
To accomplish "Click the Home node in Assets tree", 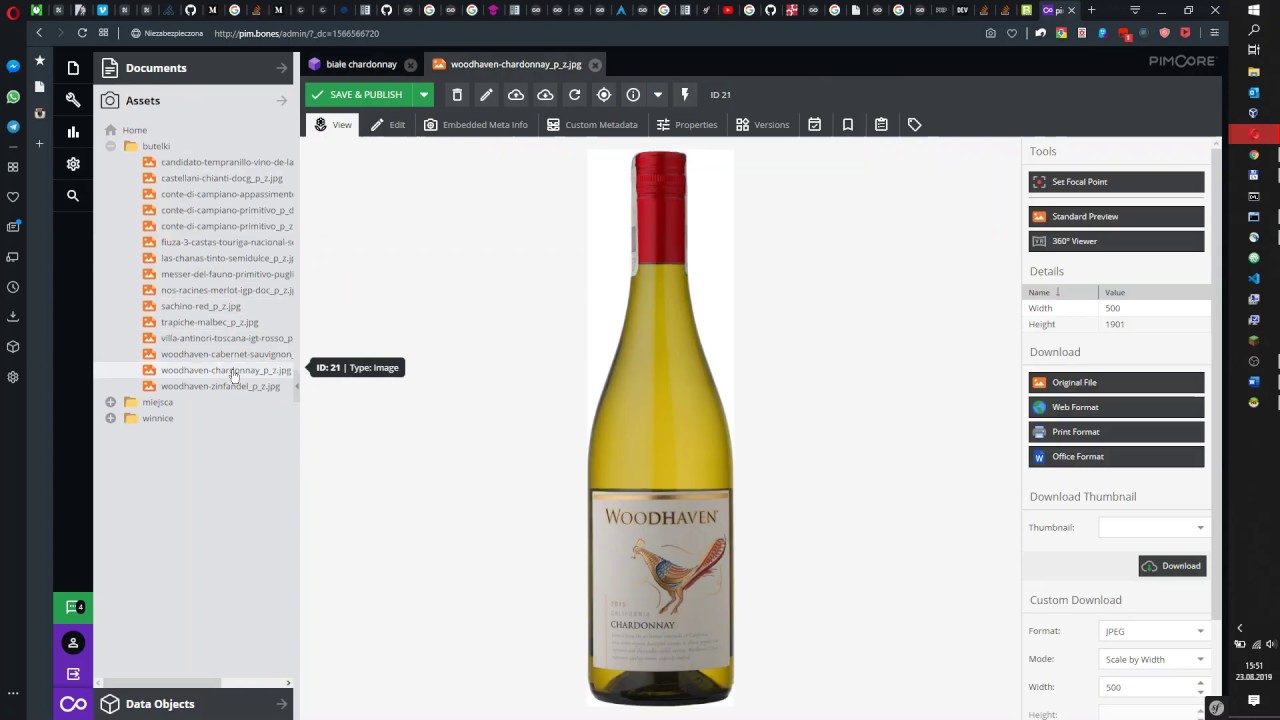I will point(135,130).
